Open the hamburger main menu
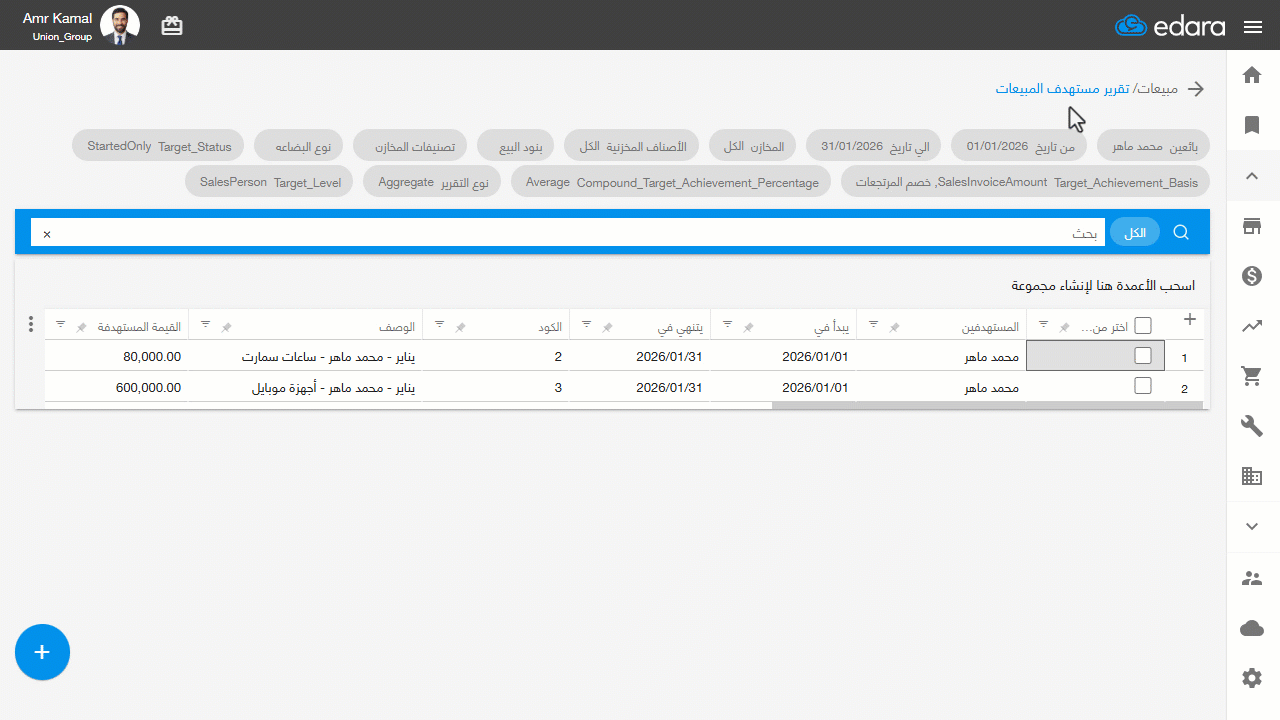1280x720 pixels. pyautogui.click(x=1253, y=27)
